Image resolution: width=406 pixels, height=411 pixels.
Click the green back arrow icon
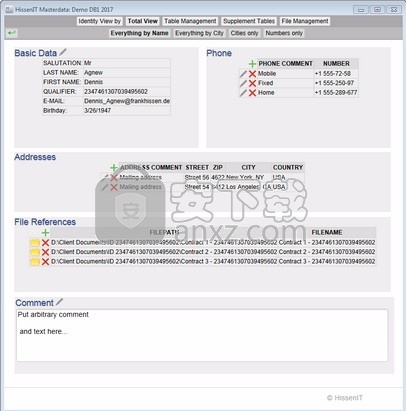coord(12,33)
